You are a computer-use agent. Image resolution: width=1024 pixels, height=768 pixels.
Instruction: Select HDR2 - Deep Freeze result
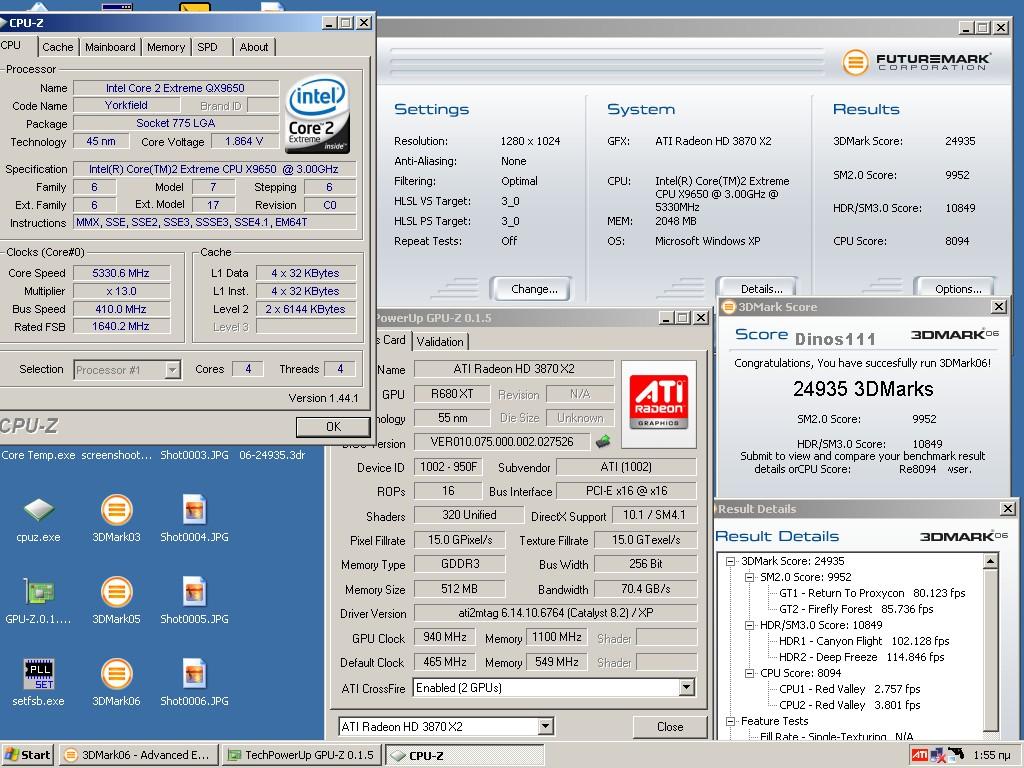(861, 657)
